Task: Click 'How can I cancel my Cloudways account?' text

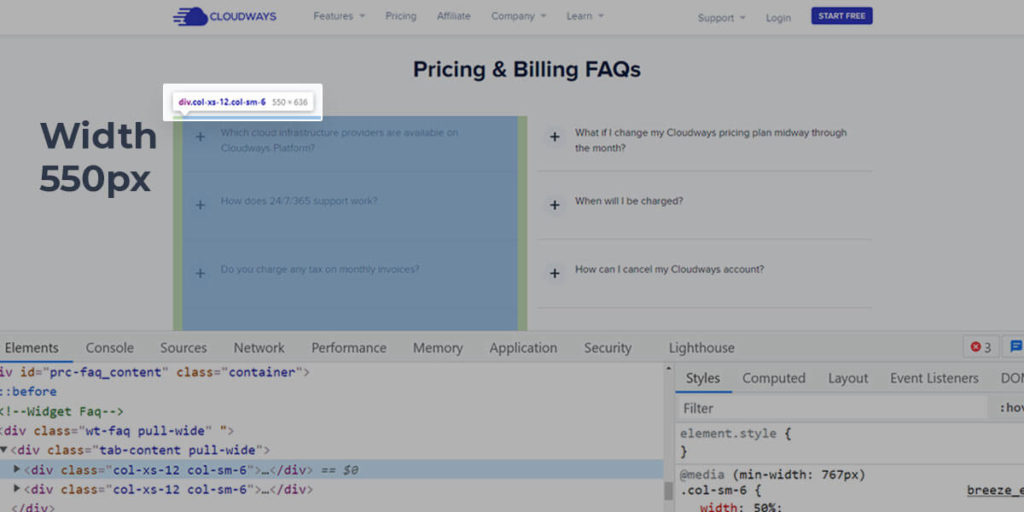Action: tap(669, 269)
